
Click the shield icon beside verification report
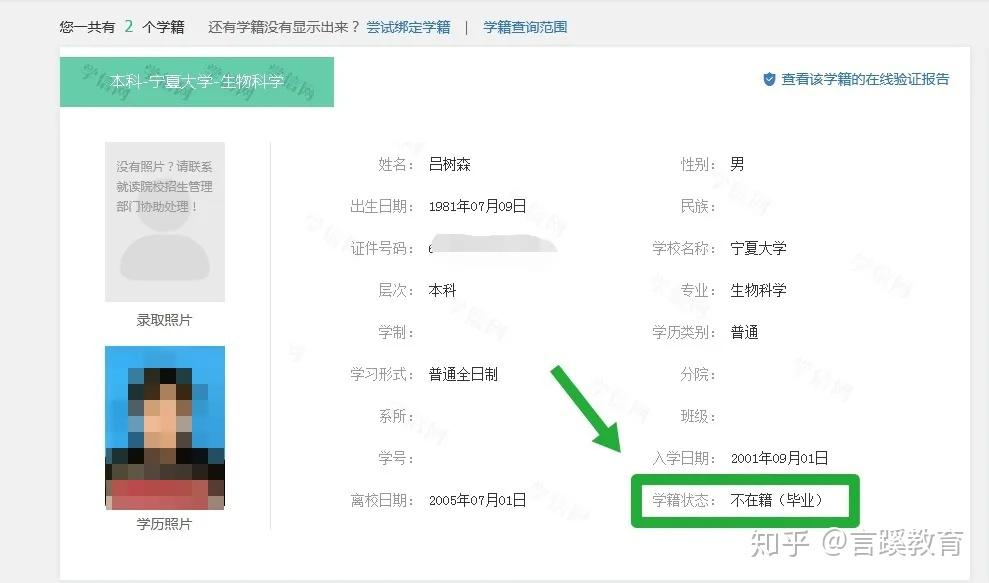pos(769,79)
